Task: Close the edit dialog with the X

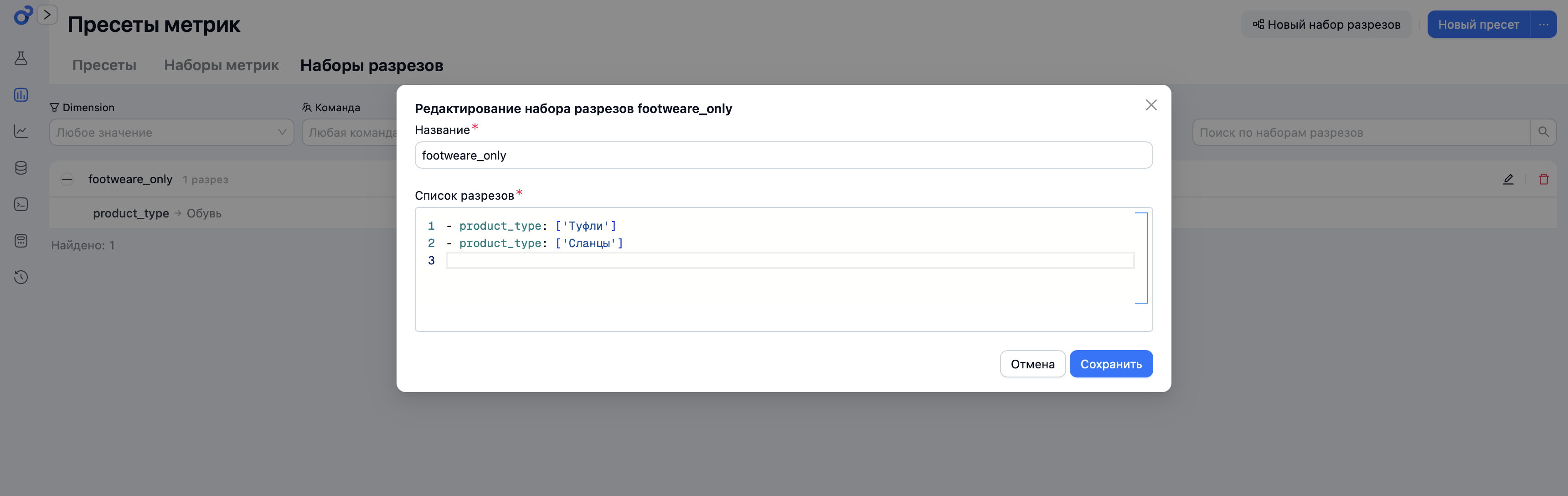Action: pos(1151,105)
